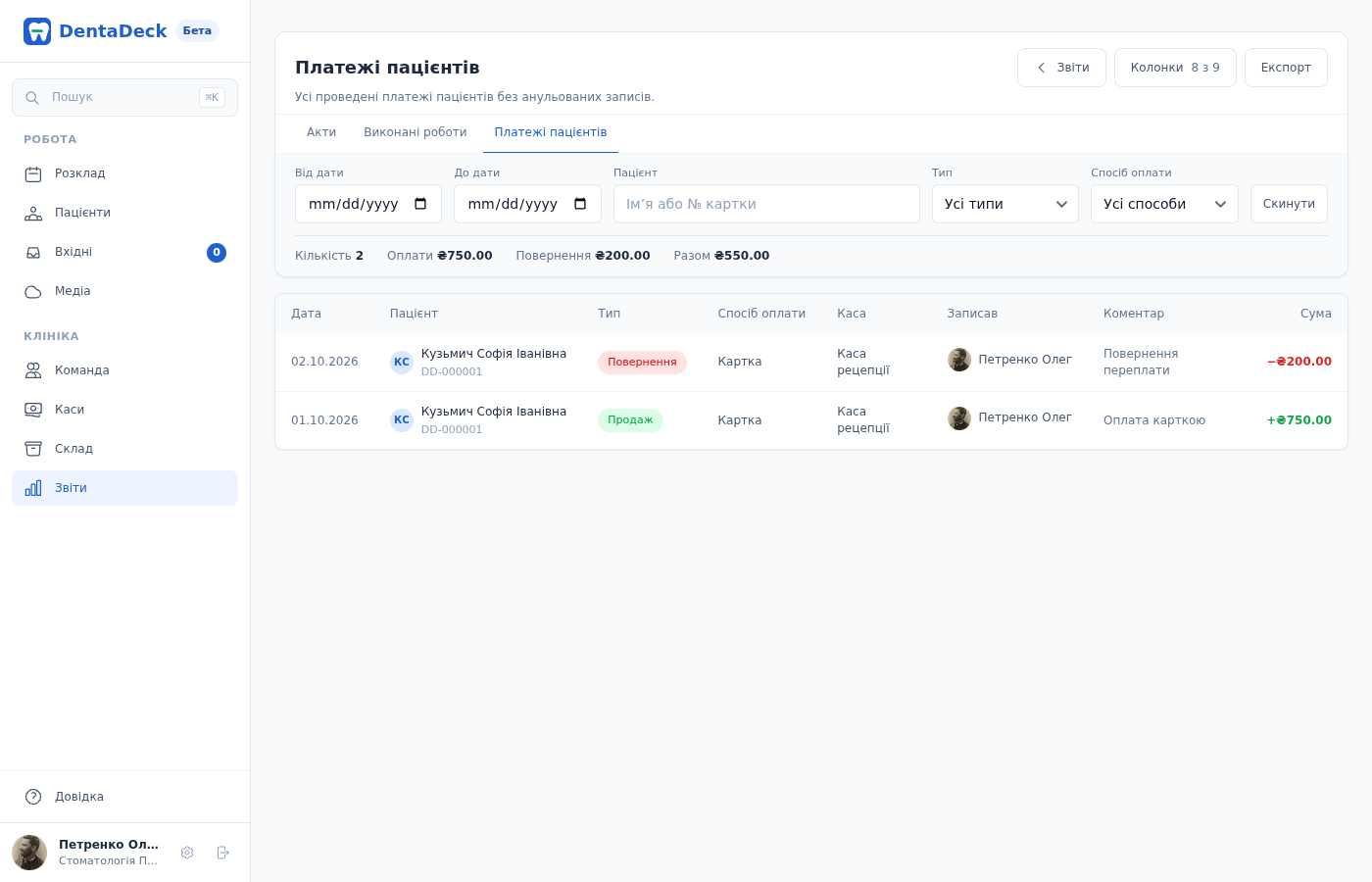Switch to the Виконані роботи tab

pyautogui.click(x=416, y=132)
